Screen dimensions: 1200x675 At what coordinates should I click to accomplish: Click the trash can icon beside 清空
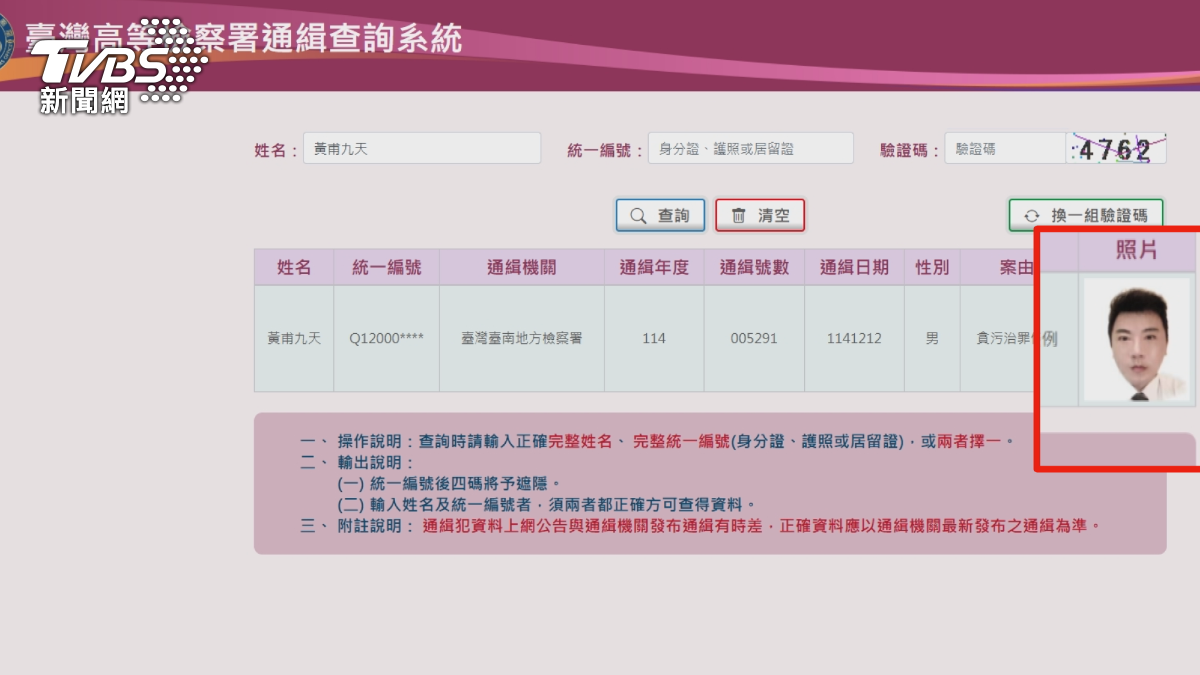(740, 214)
